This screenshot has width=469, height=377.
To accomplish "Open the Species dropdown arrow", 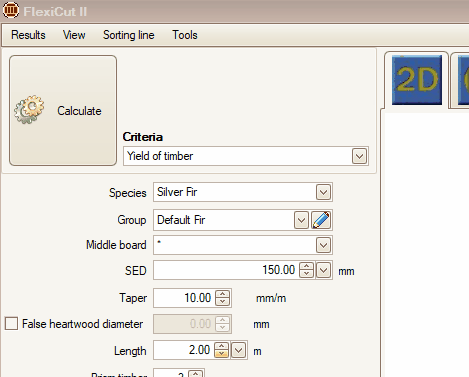I will 323,192.
